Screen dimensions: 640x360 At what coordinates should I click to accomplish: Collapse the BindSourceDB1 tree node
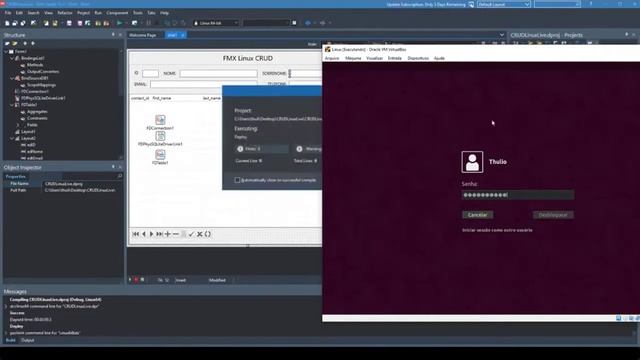(x=11, y=78)
